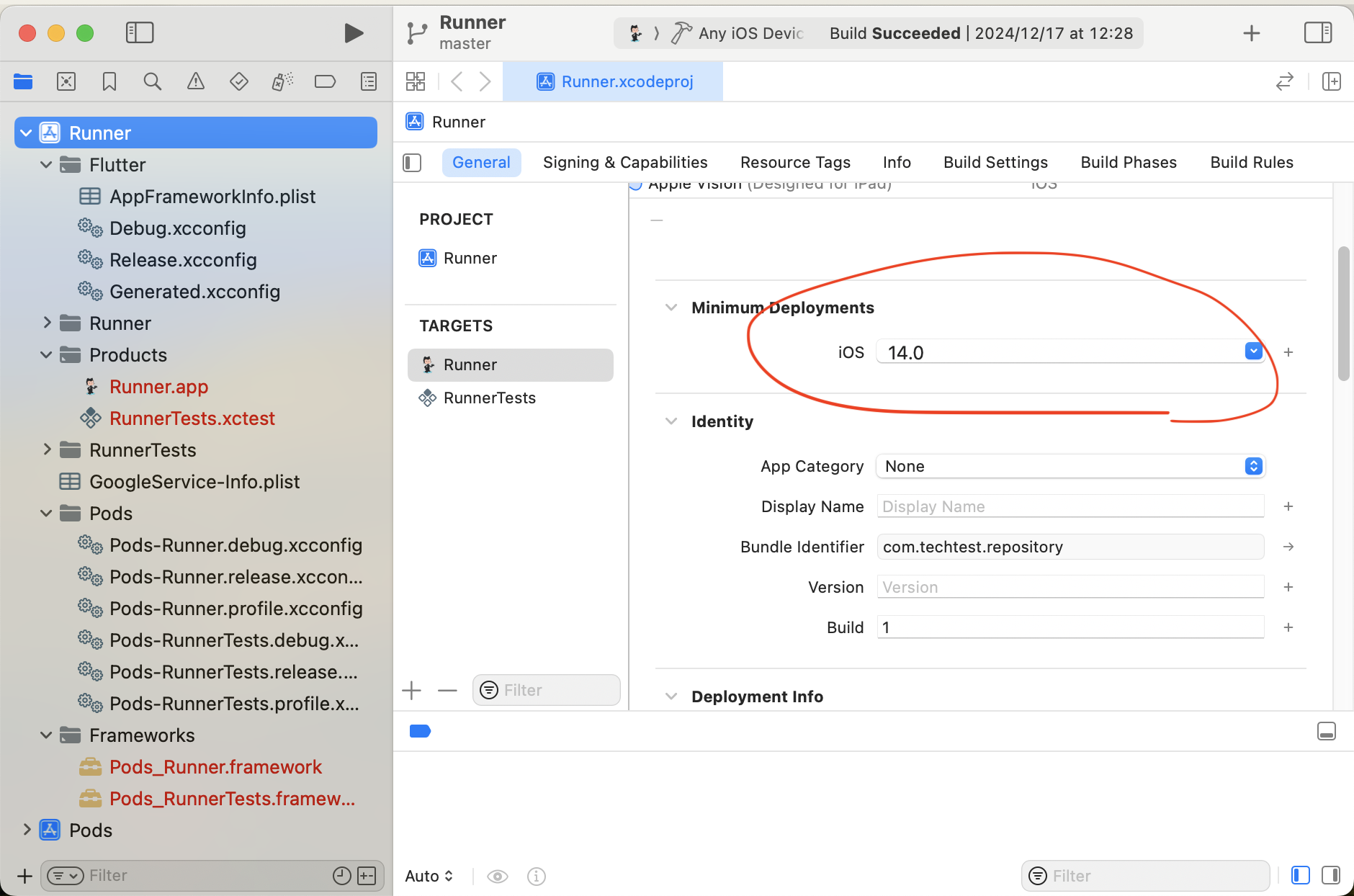1354x896 pixels.
Task: Collapse the Deployment Info section
Action: coord(671,696)
